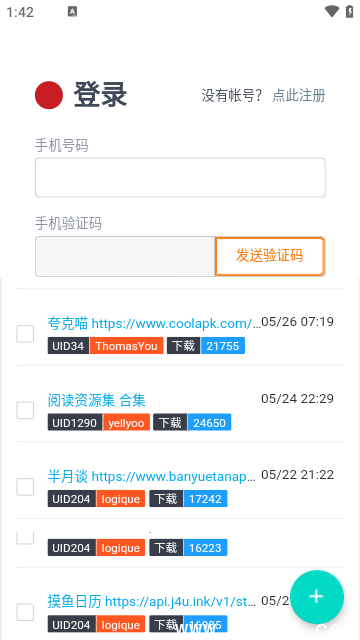Check the box for 阅读资源集 合集 entry
The image size is (360, 640).
click(x=25, y=410)
